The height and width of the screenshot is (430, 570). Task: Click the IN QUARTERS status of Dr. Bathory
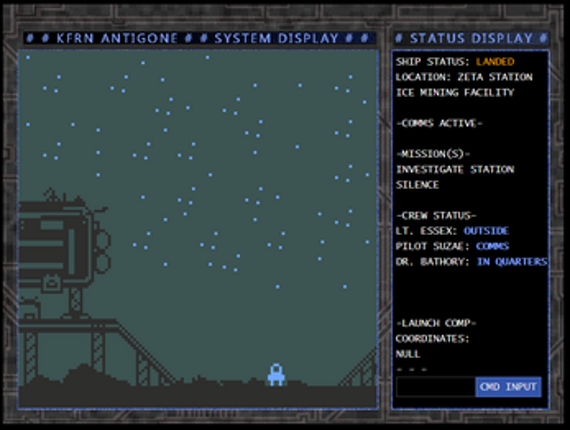pyautogui.click(x=512, y=262)
